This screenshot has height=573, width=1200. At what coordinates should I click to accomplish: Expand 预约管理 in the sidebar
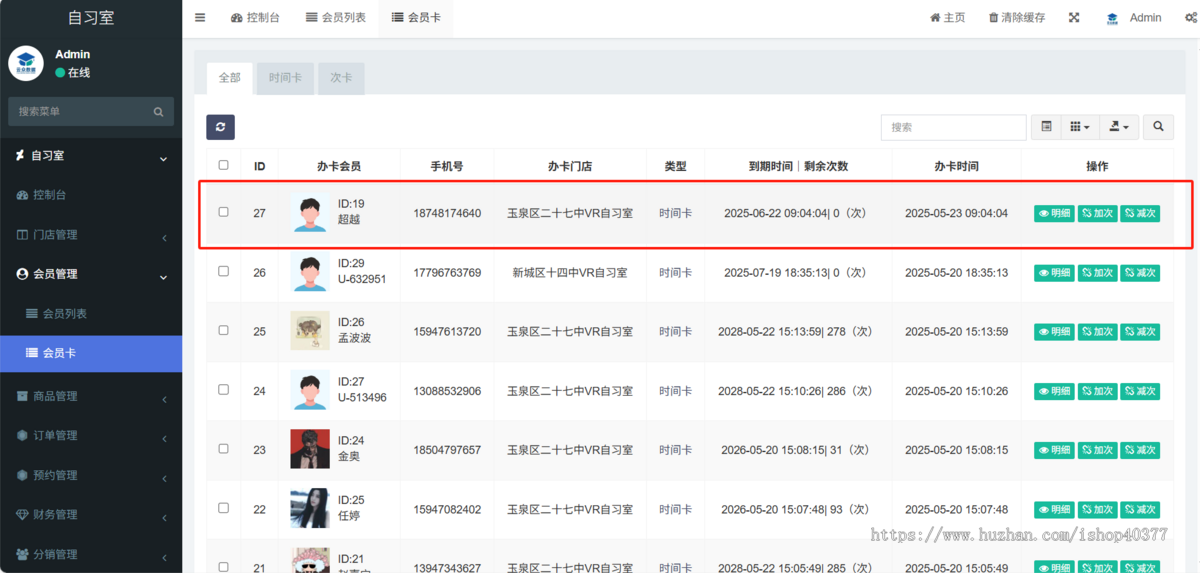click(x=91, y=475)
